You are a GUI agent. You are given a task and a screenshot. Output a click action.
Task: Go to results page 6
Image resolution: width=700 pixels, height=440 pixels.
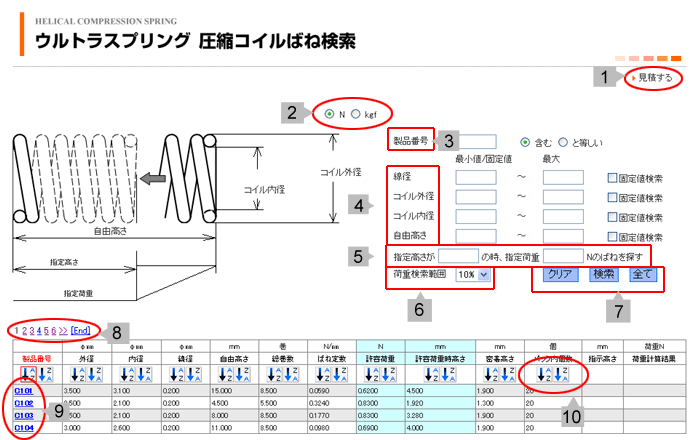[x=54, y=331]
